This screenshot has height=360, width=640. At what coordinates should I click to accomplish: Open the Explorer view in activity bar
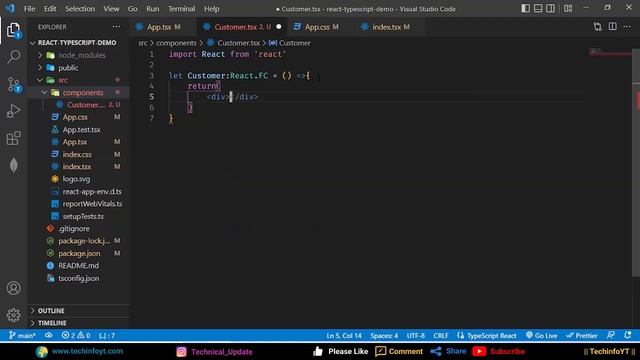pos(13,30)
